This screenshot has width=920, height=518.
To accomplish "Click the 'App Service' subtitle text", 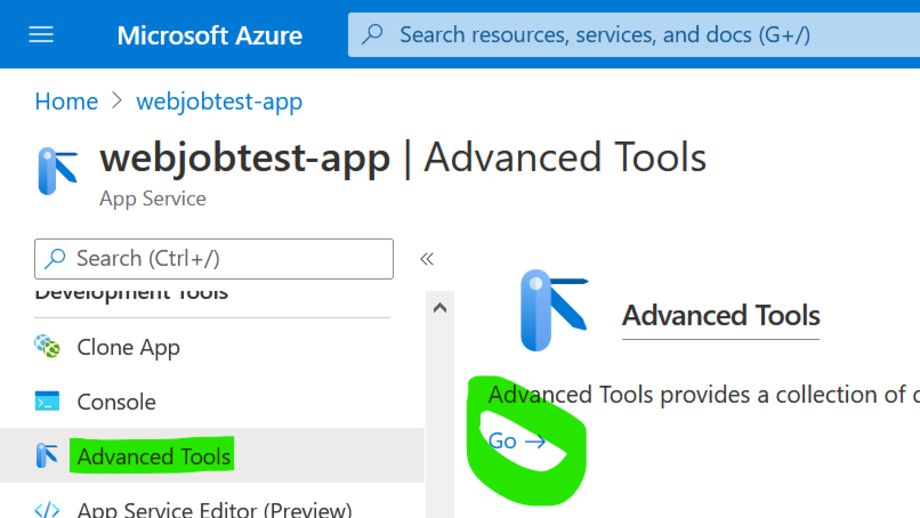I will click(153, 199).
